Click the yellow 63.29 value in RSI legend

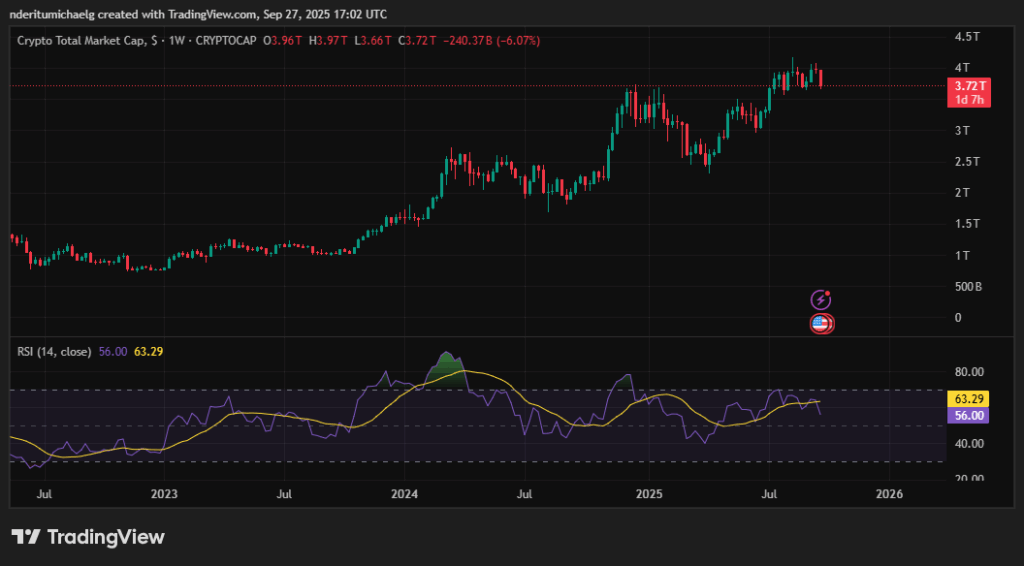[x=147, y=352]
